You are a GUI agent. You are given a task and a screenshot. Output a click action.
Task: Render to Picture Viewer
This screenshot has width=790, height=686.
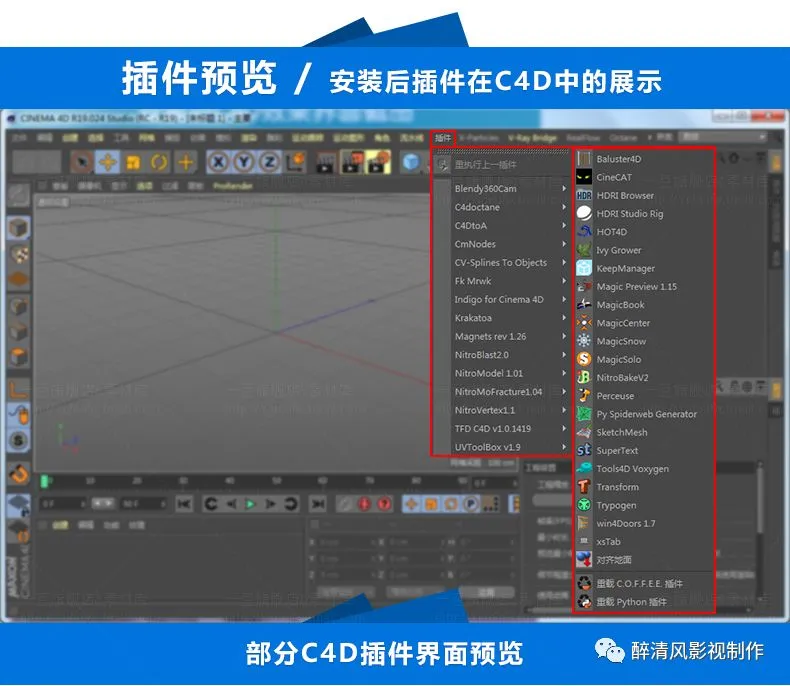(352, 162)
